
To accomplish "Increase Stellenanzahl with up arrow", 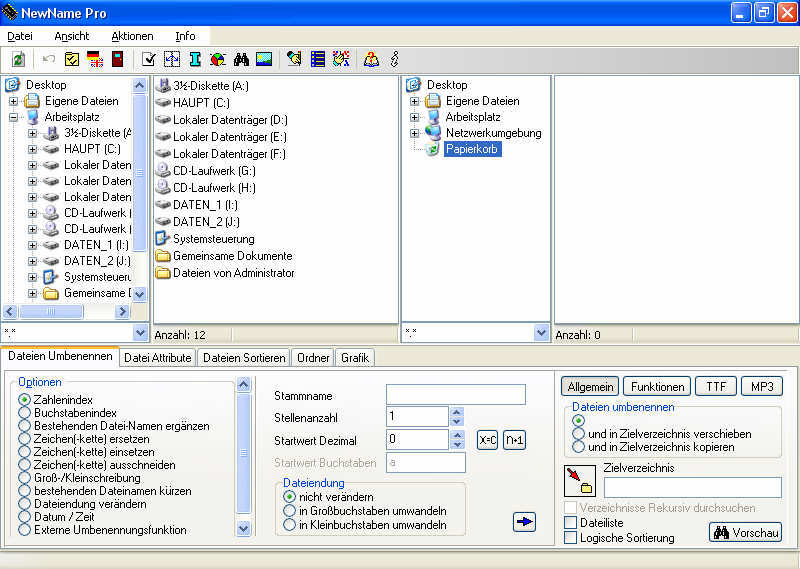I will pos(457,411).
